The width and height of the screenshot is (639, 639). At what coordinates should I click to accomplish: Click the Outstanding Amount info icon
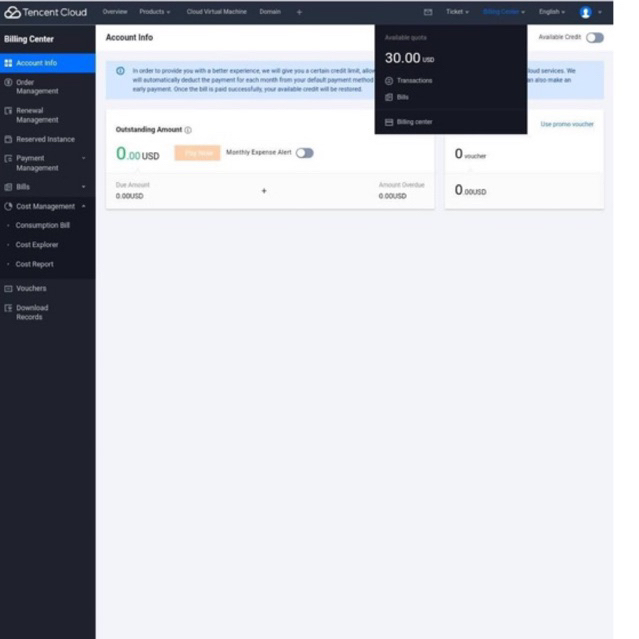[x=188, y=130]
